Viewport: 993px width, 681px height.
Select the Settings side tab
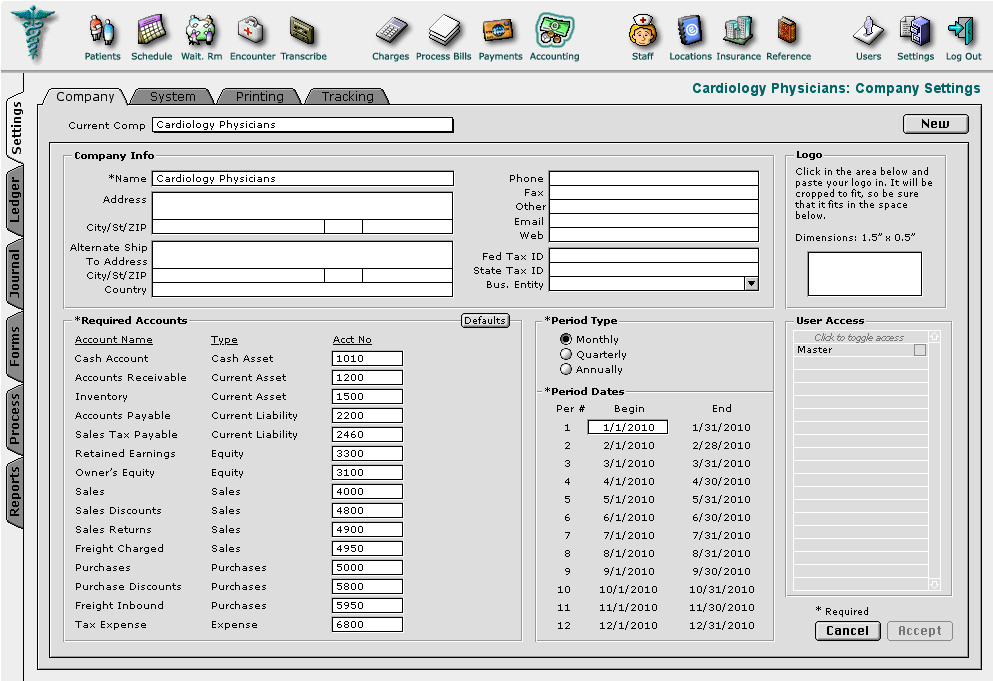coord(15,127)
